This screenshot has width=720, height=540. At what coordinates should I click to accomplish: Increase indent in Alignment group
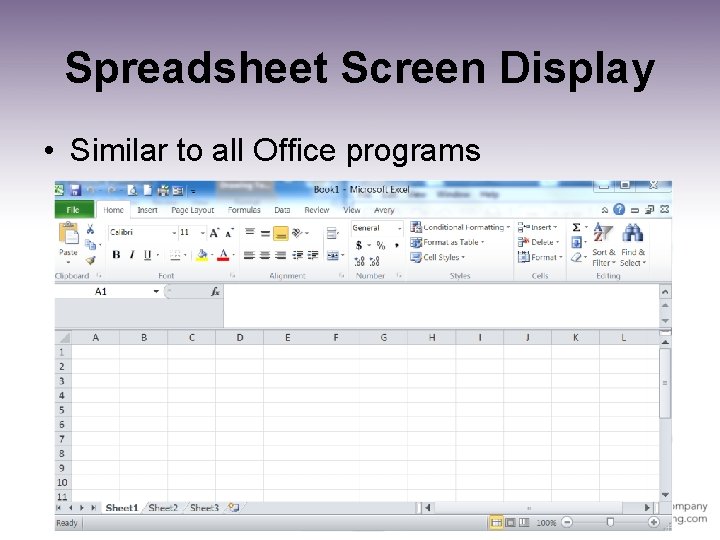point(313,255)
